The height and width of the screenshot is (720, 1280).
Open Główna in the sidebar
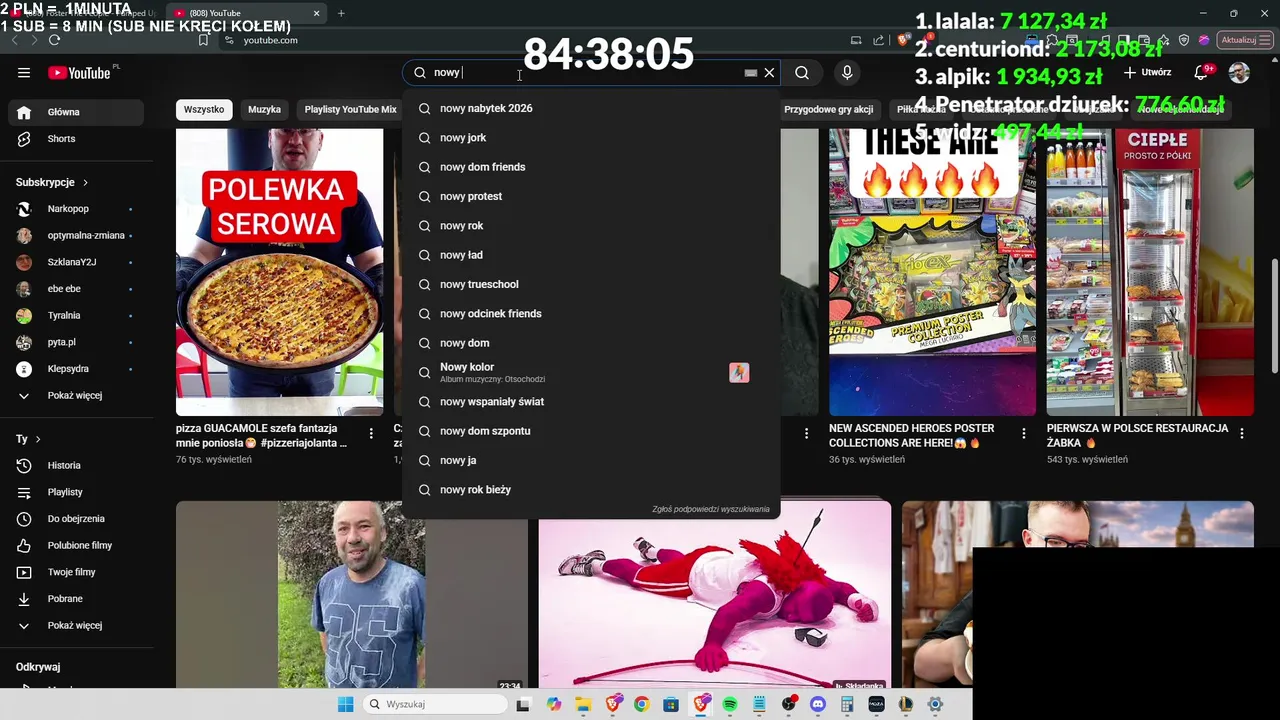pyautogui.click(x=76, y=112)
